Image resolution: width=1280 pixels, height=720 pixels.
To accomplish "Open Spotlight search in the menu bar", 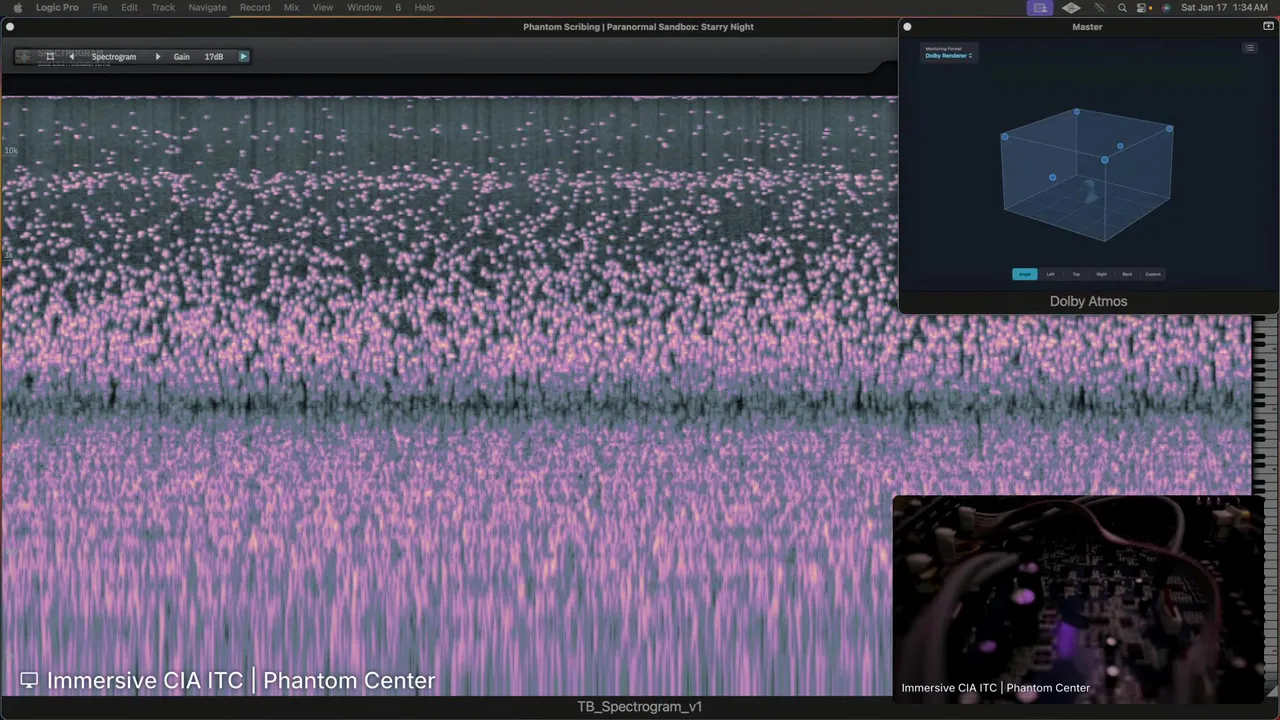I will (x=1122, y=7).
